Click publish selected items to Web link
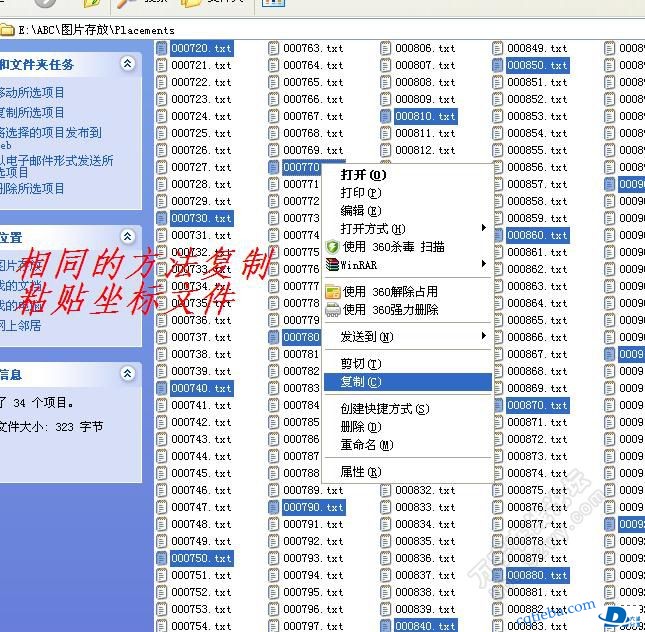645x632 pixels. 51,138
